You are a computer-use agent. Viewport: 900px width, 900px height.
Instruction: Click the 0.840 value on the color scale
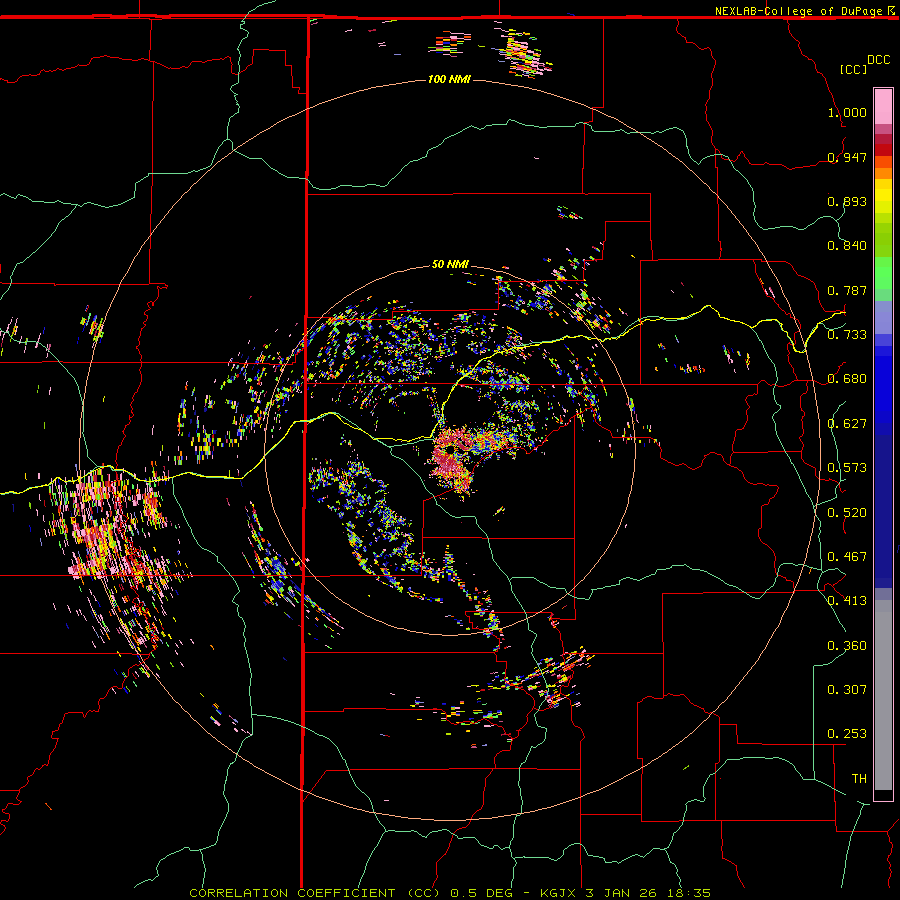click(847, 246)
